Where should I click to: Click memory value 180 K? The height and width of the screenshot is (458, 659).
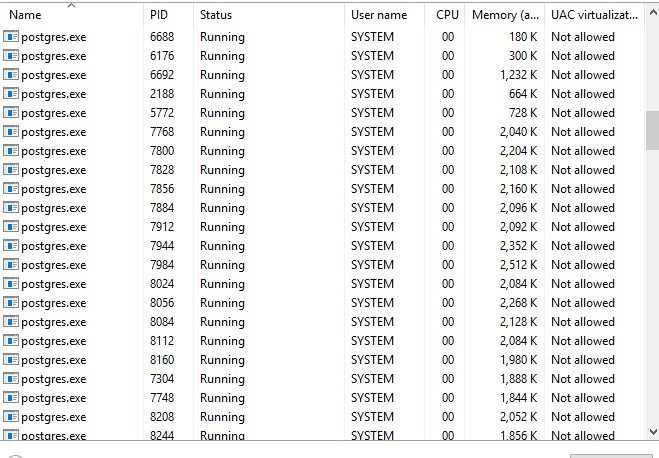coord(523,37)
